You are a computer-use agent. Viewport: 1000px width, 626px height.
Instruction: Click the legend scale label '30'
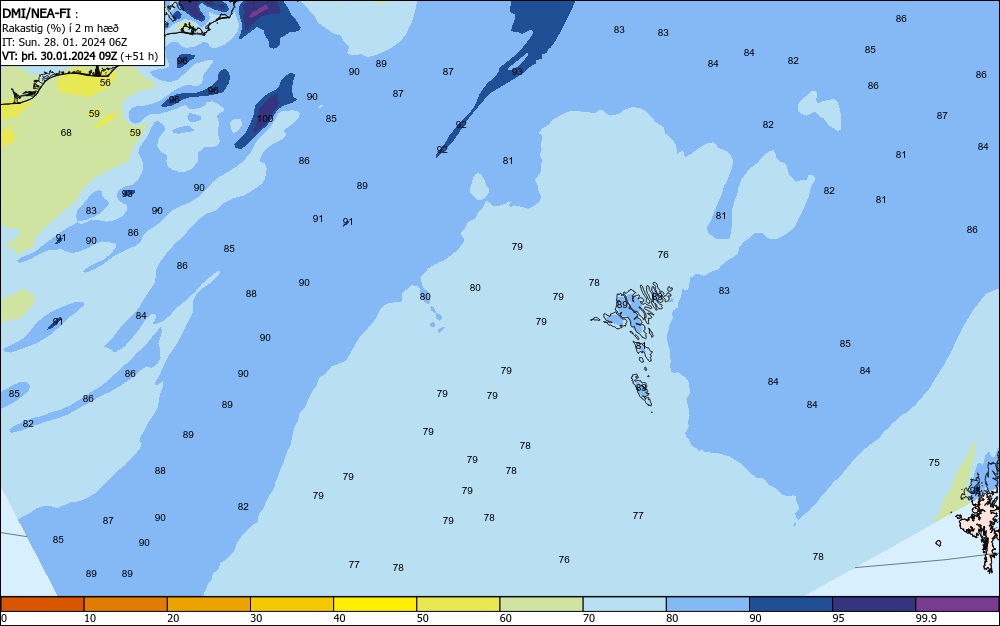[256, 618]
